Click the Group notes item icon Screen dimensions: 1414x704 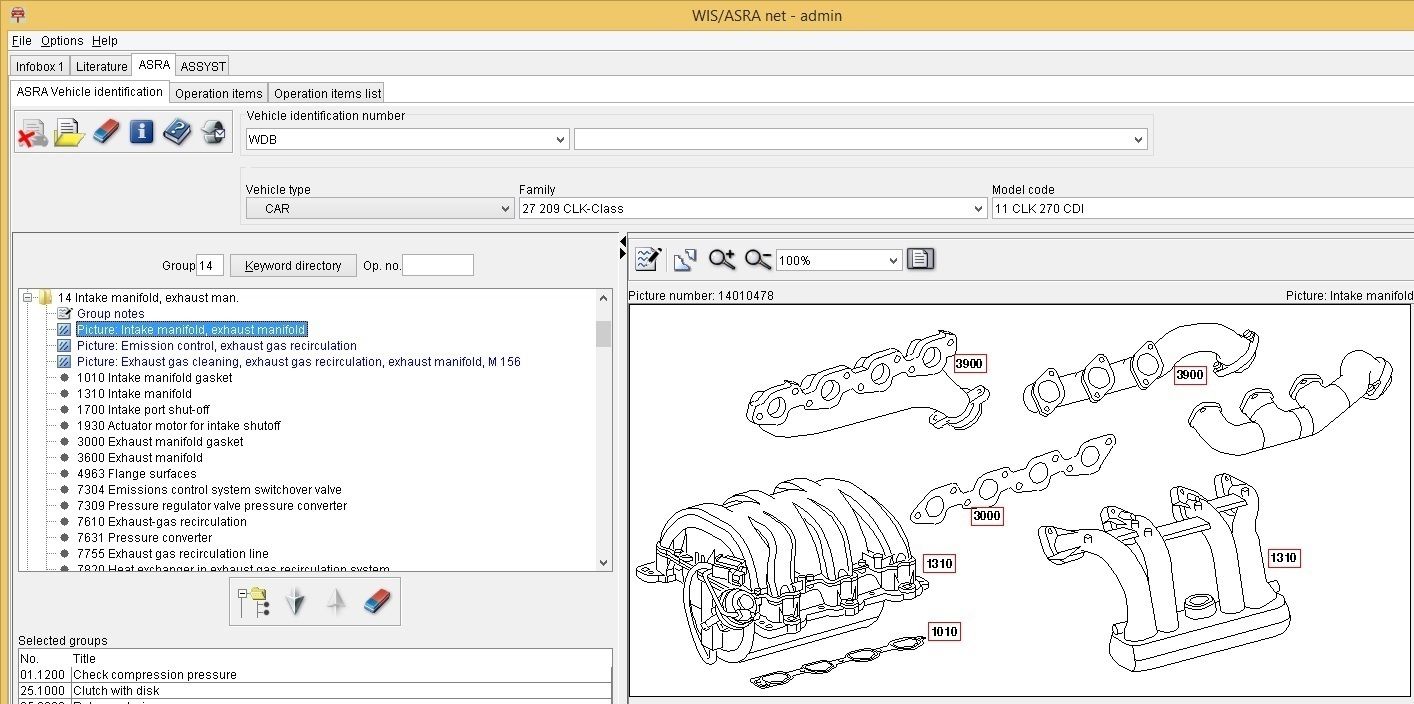click(64, 314)
